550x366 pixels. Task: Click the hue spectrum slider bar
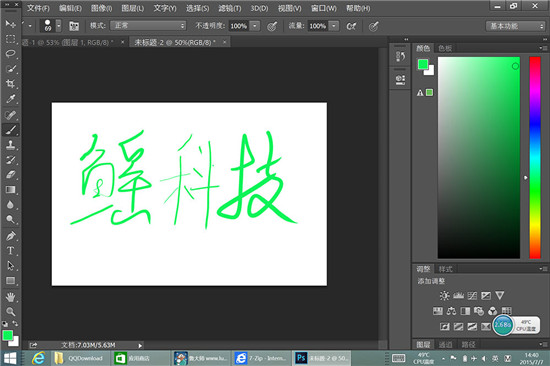pos(535,158)
